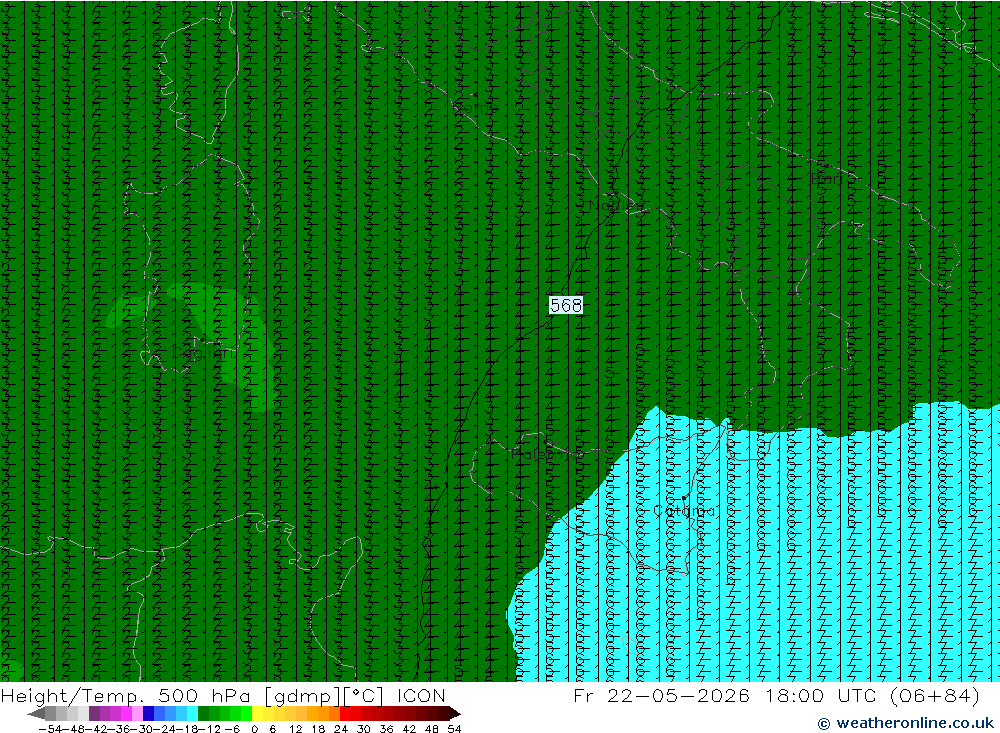Pick the dark green -12 legend swatch
1000x733 pixels.
point(203,713)
